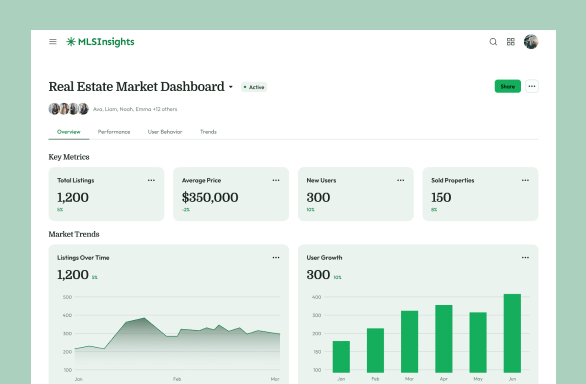Open the user profile avatar
Viewport: 586px width, 384px height.
tap(531, 42)
